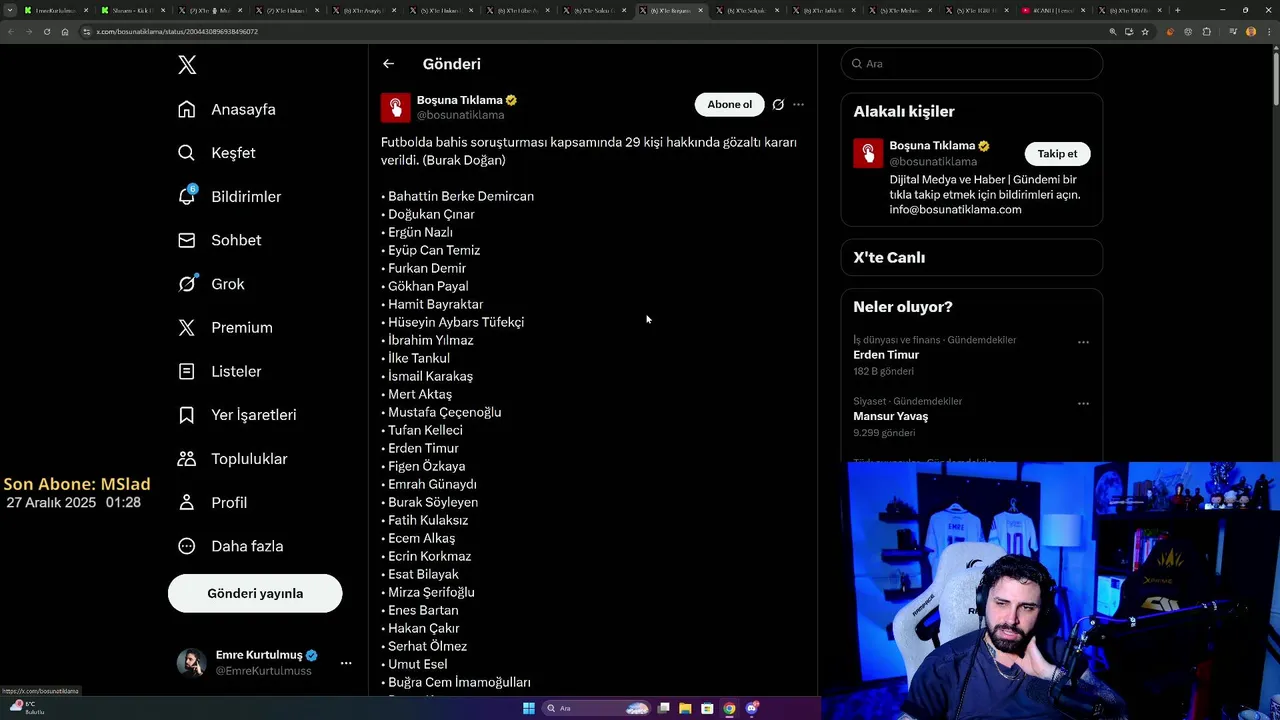Open a new browser tab
The width and height of the screenshot is (1280, 720).
pyautogui.click(x=1177, y=10)
